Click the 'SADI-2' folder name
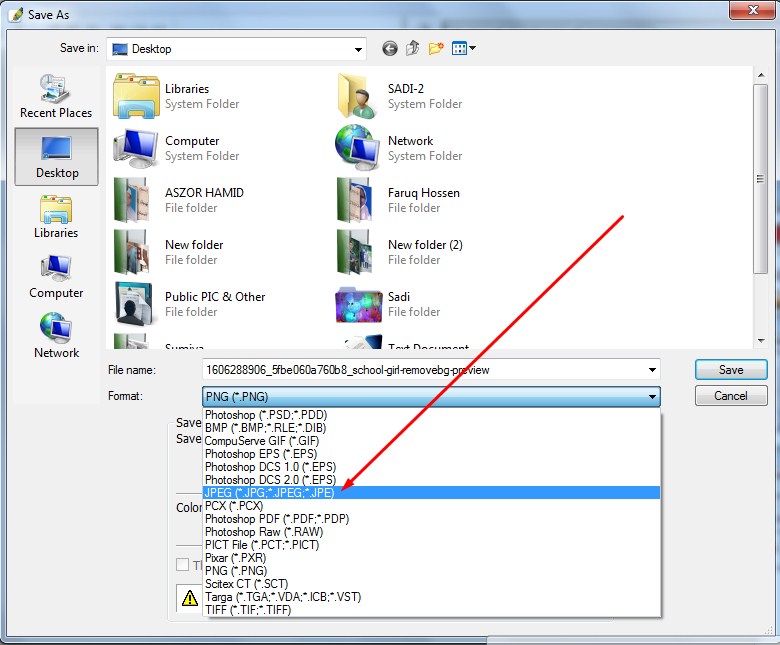This screenshot has width=780, height=645. point(406,89)
